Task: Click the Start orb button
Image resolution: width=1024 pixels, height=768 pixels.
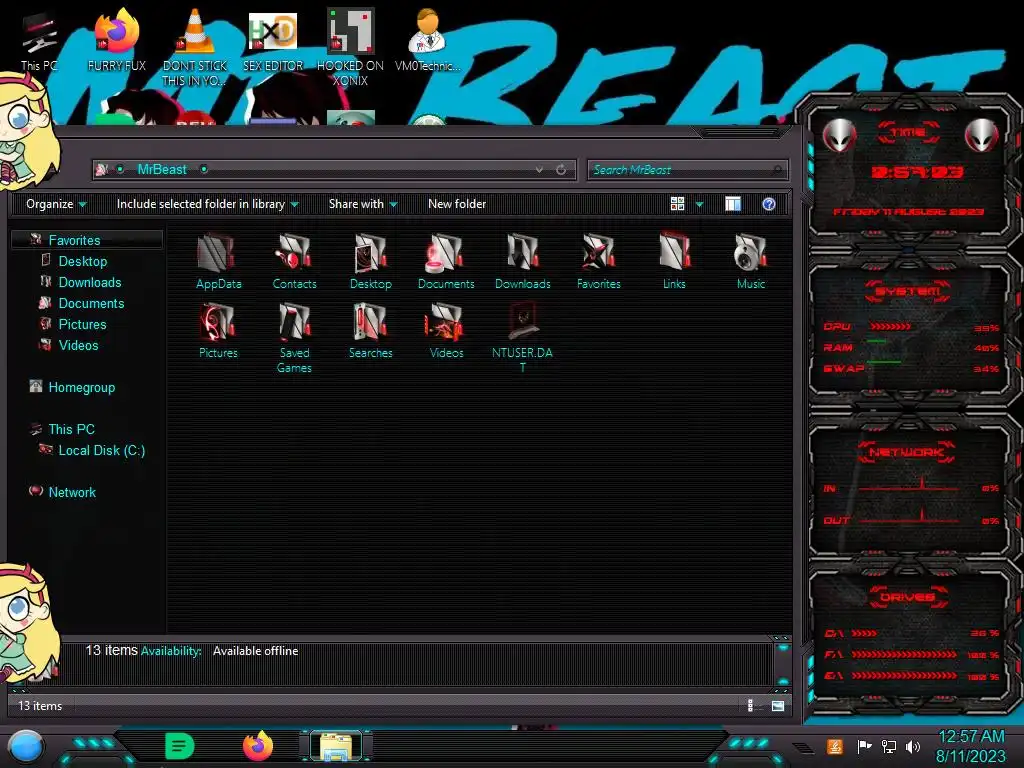Action: [x=25, y=747]
